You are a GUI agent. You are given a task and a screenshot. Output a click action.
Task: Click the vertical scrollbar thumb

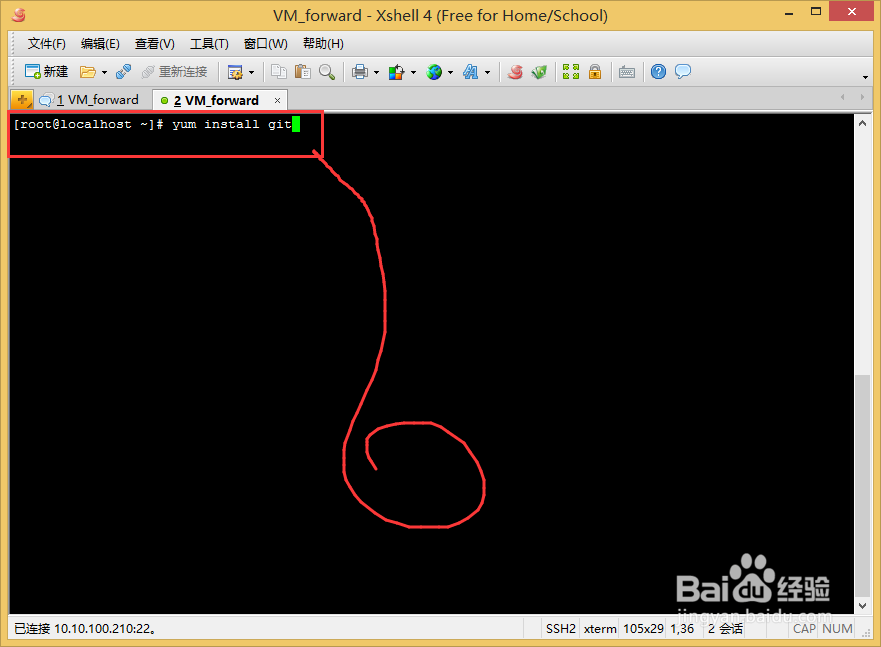862,486
